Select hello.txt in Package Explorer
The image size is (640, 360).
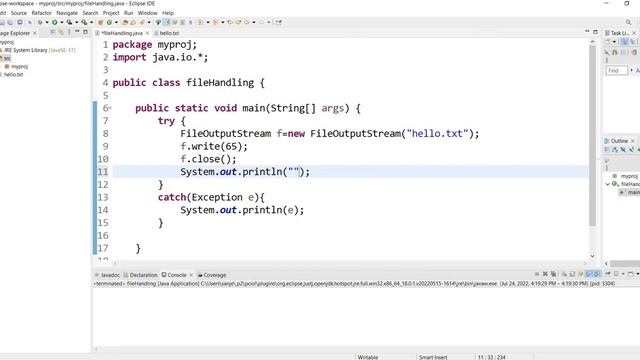[13, 75]
